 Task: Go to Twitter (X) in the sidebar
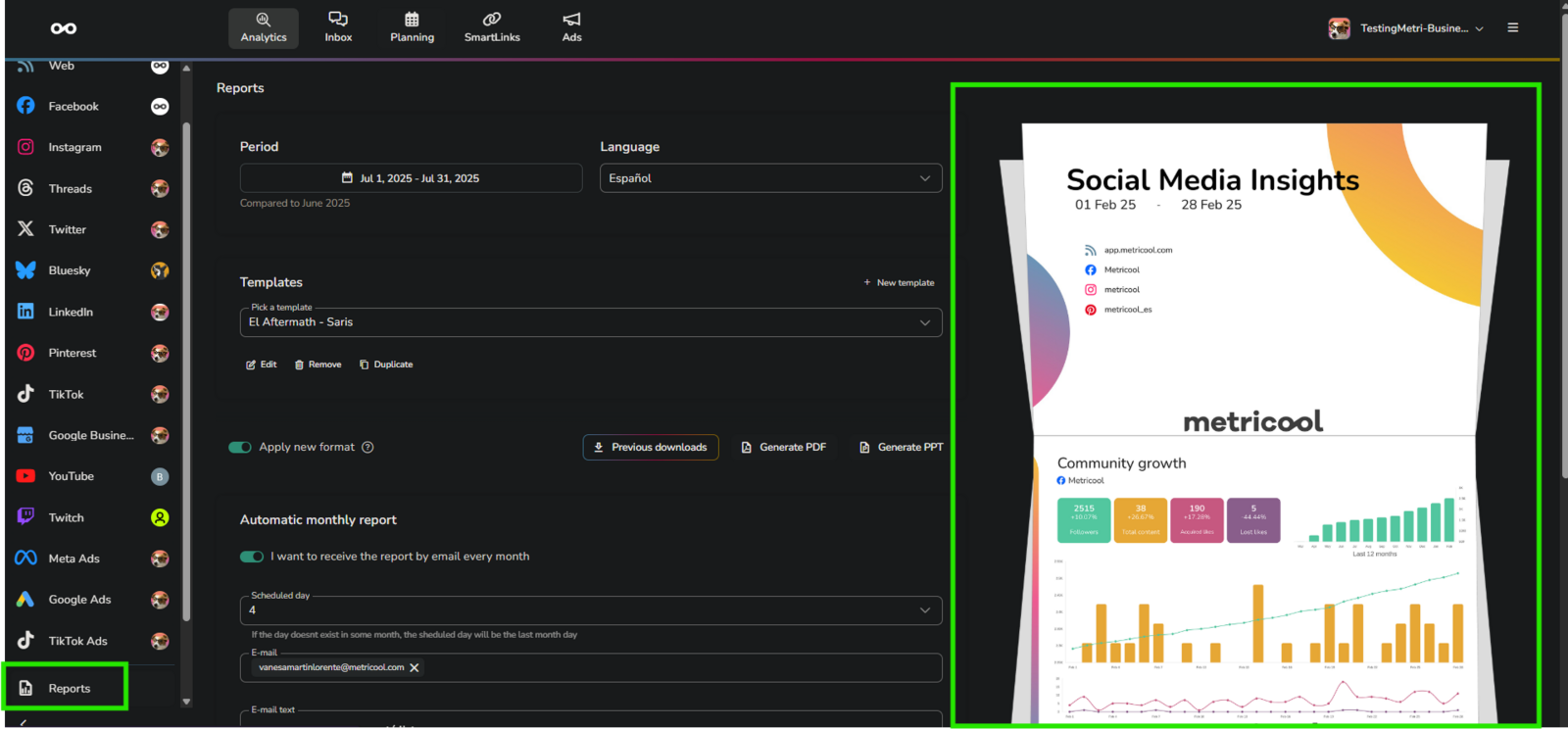68,229
